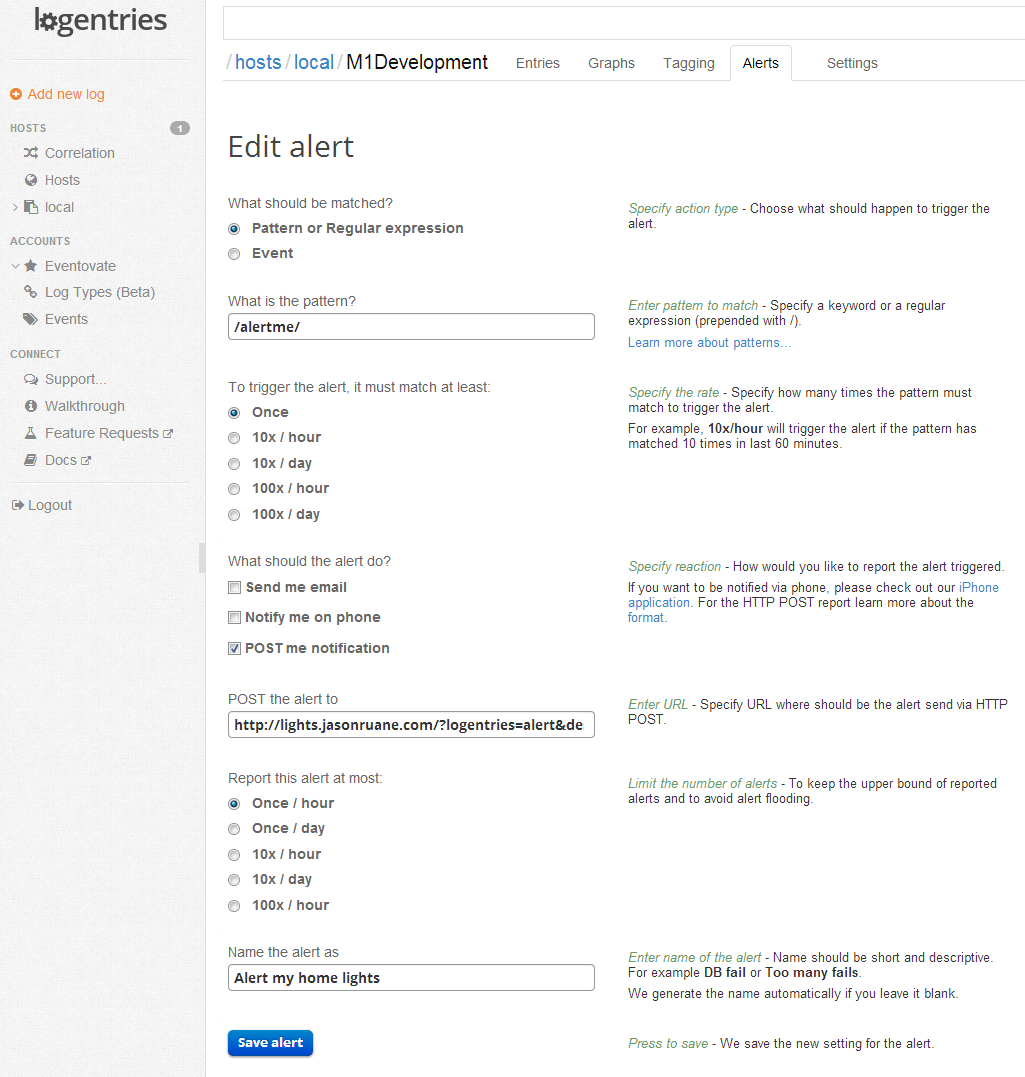This screenshot has height=1077, width=1025.
Task: Click the orange Add new log icon
Action: (x=16, y=94)
